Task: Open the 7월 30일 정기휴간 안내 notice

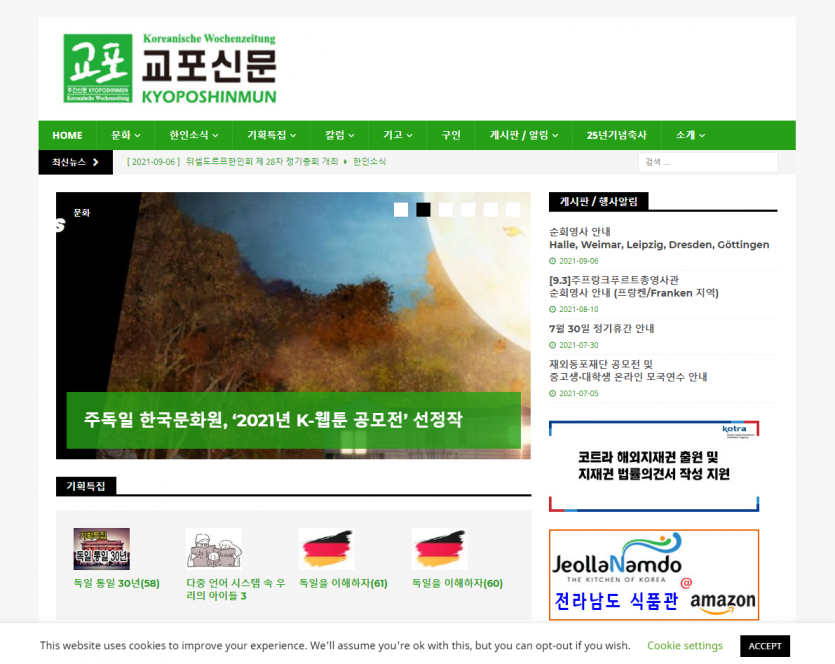Action: [x=601, y=328]
